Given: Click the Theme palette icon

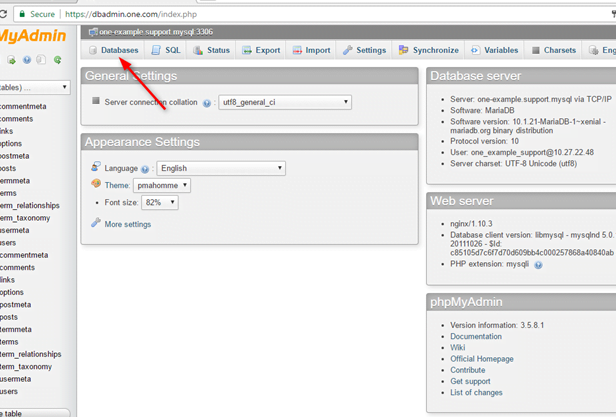Looking at the screenshot, I should pyautogui.click(x=96, y=183).
